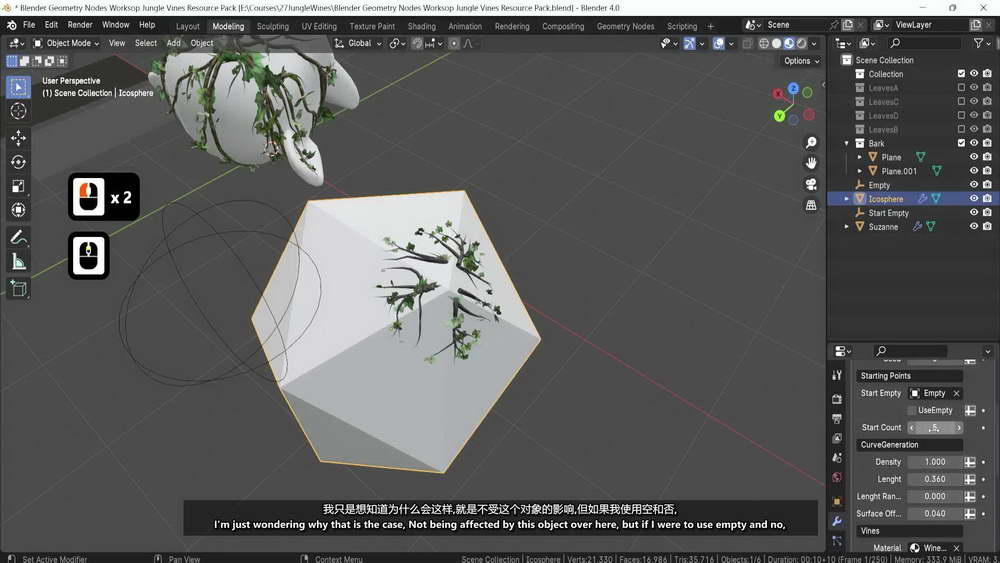
Task: Toggle X-ray display icon
Action: point(747,43)
